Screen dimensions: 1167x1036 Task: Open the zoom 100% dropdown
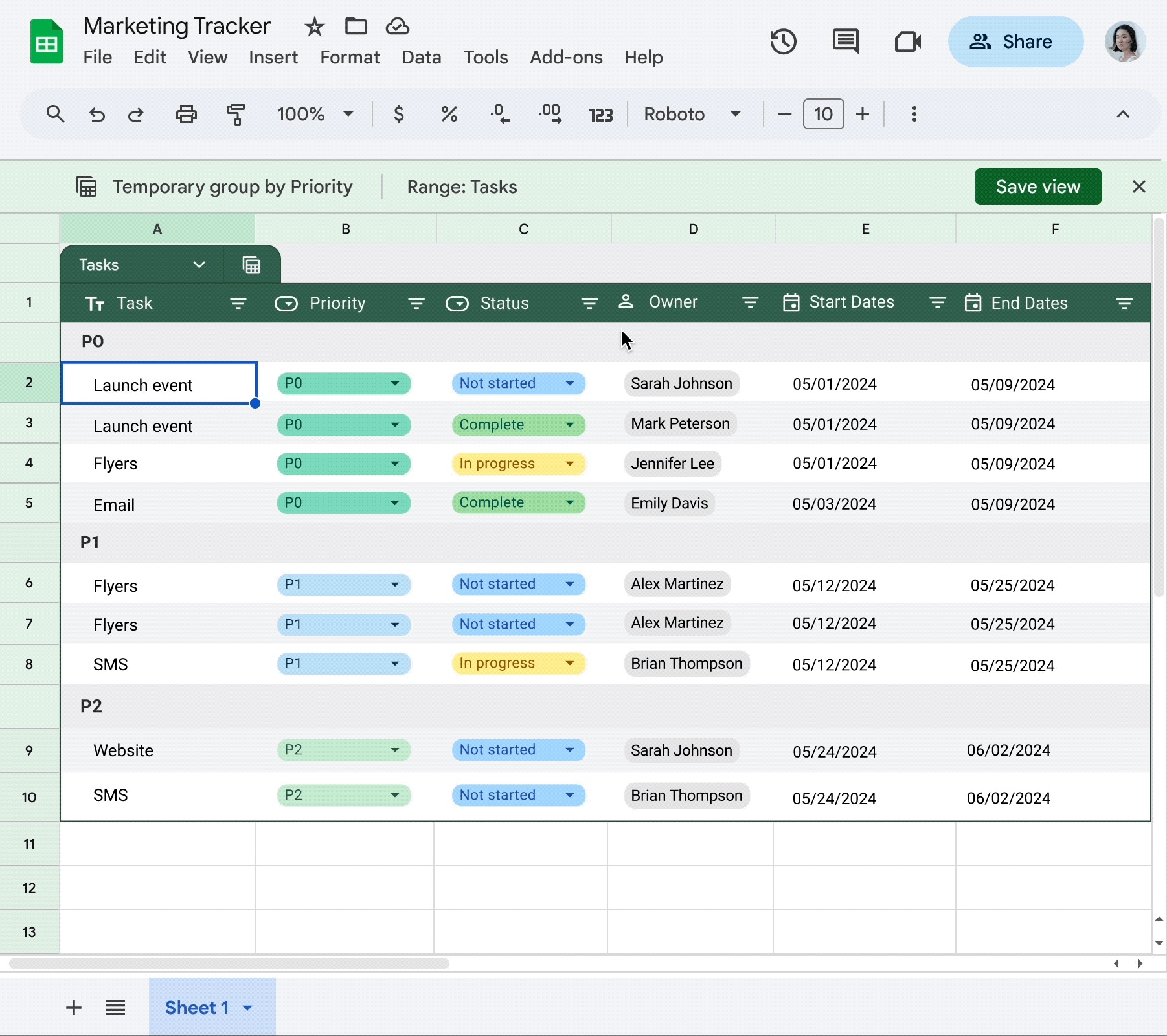[x=315, y=114]
